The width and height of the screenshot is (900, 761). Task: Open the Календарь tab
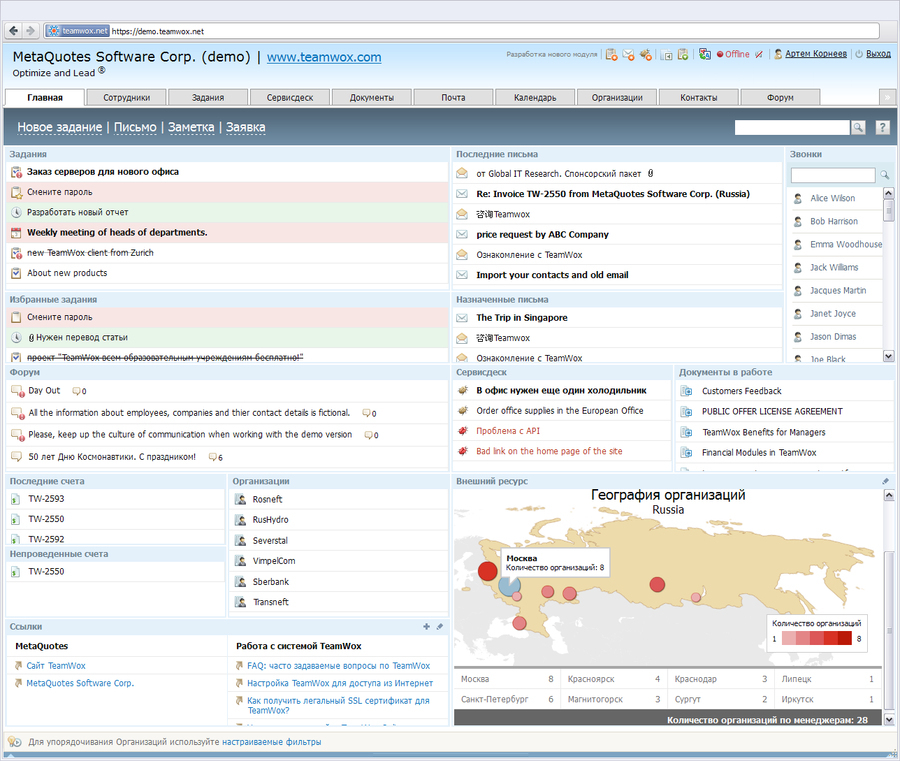coord(535,97)
